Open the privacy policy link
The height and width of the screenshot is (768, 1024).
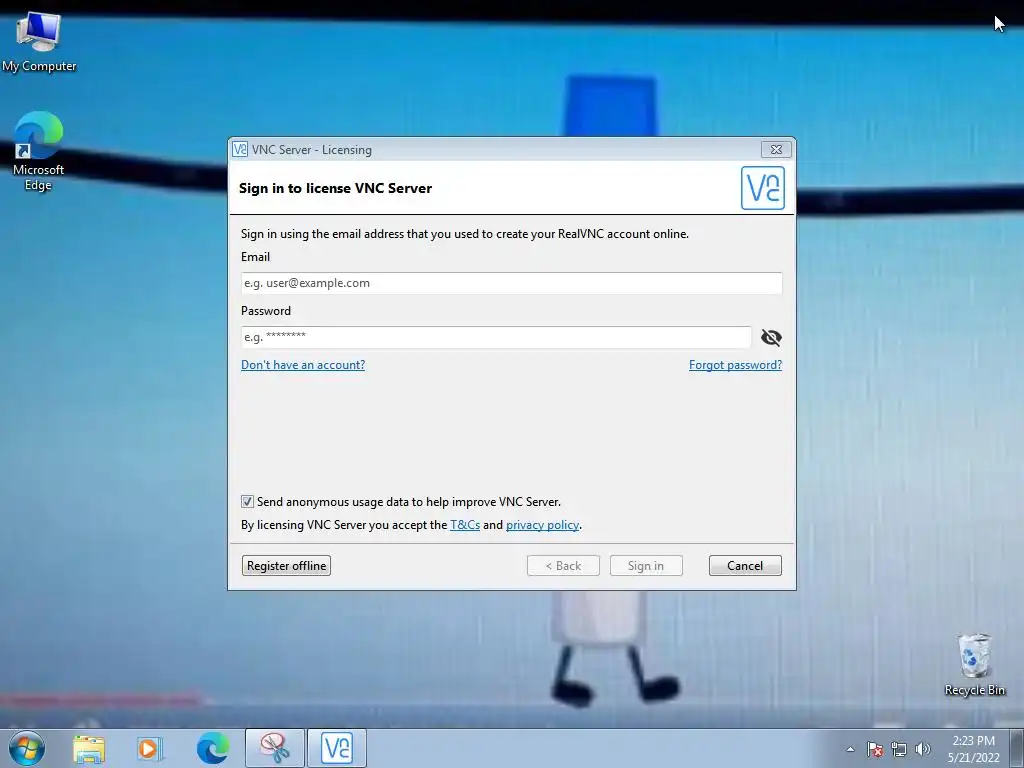pyautogui.click(x=543, y=525)
